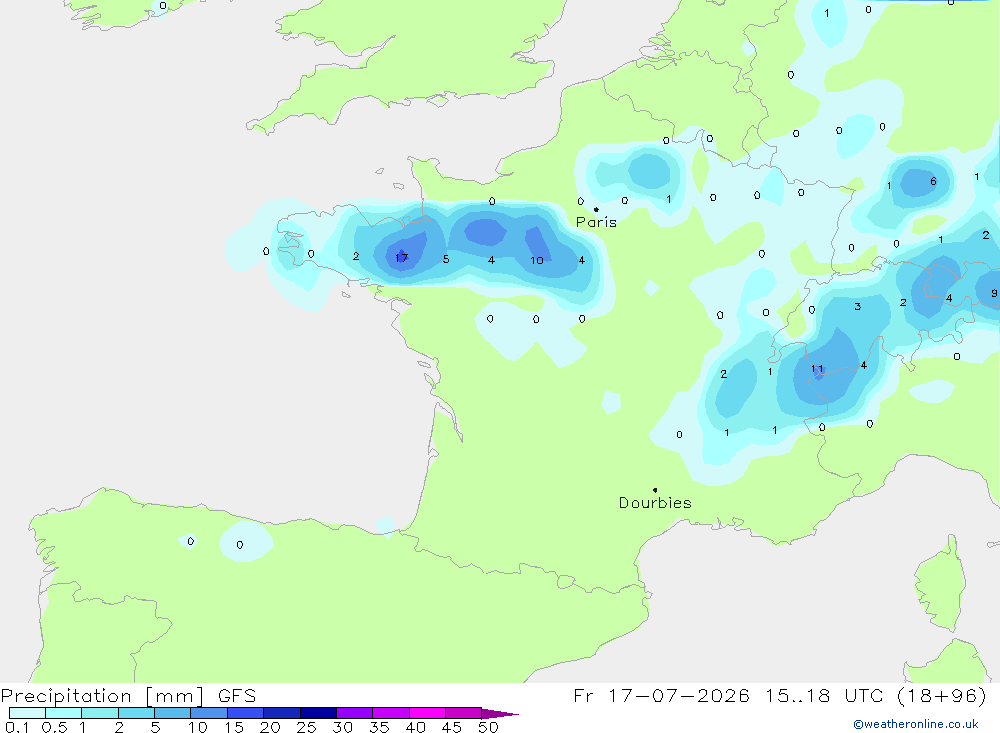Click the 5 mm value beside the 17
The image size is (1000, 733).
[446, 259]
